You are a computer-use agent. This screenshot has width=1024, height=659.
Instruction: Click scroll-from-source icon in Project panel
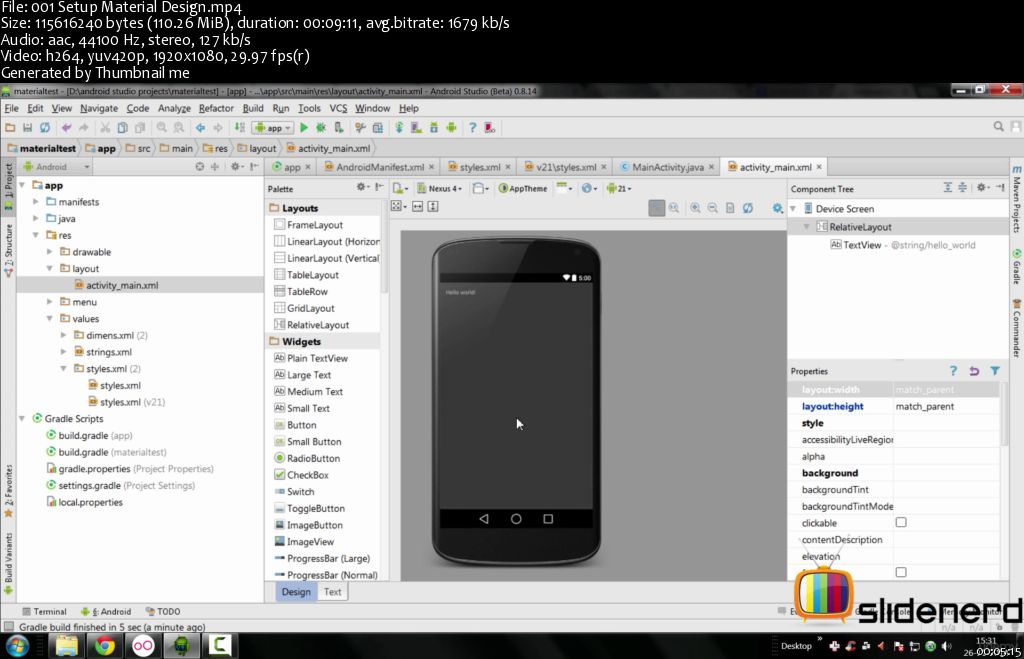click(x=199, y=167)
